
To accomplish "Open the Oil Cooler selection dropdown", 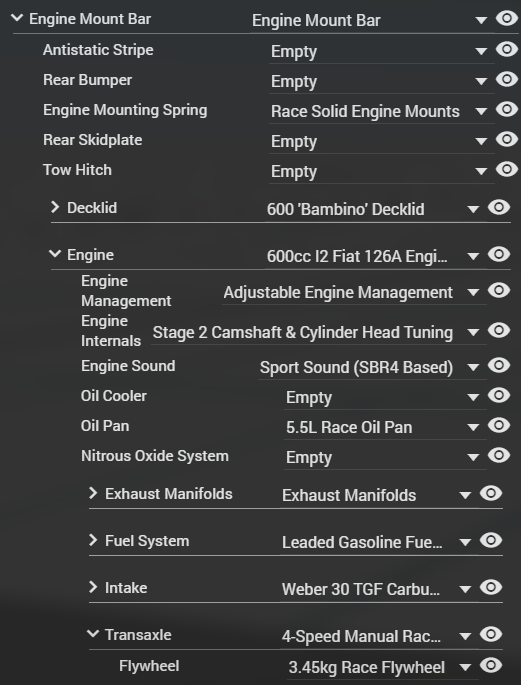I will point(385,398).
